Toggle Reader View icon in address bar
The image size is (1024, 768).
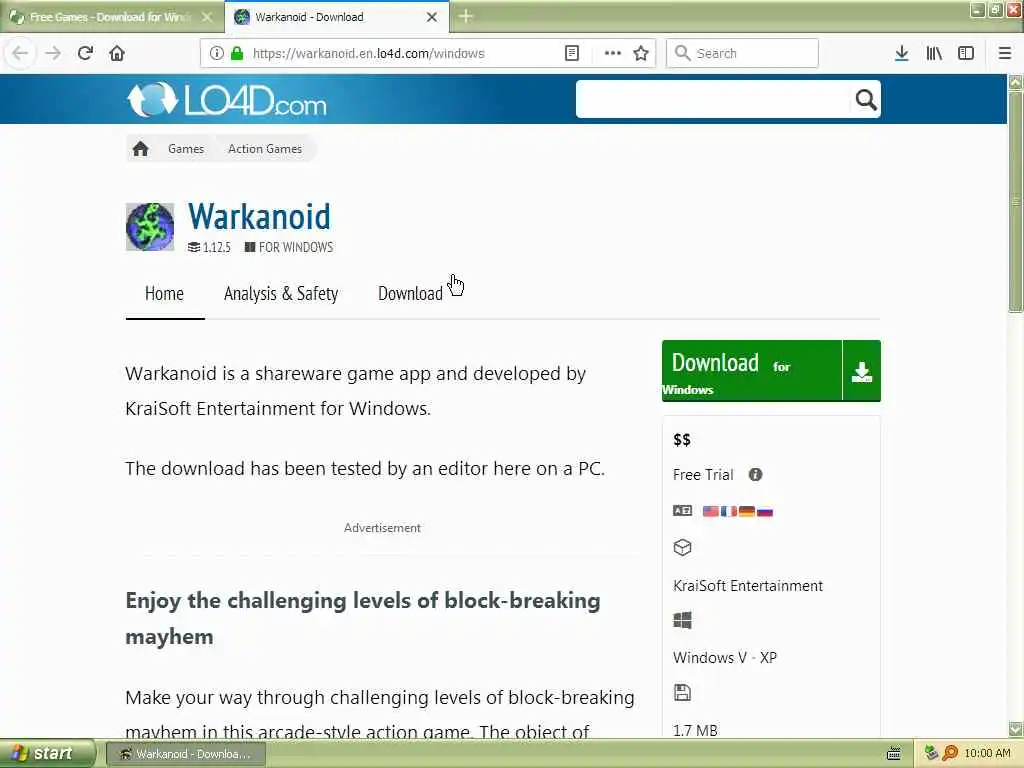pyautogui.click(x=571, y=54)
